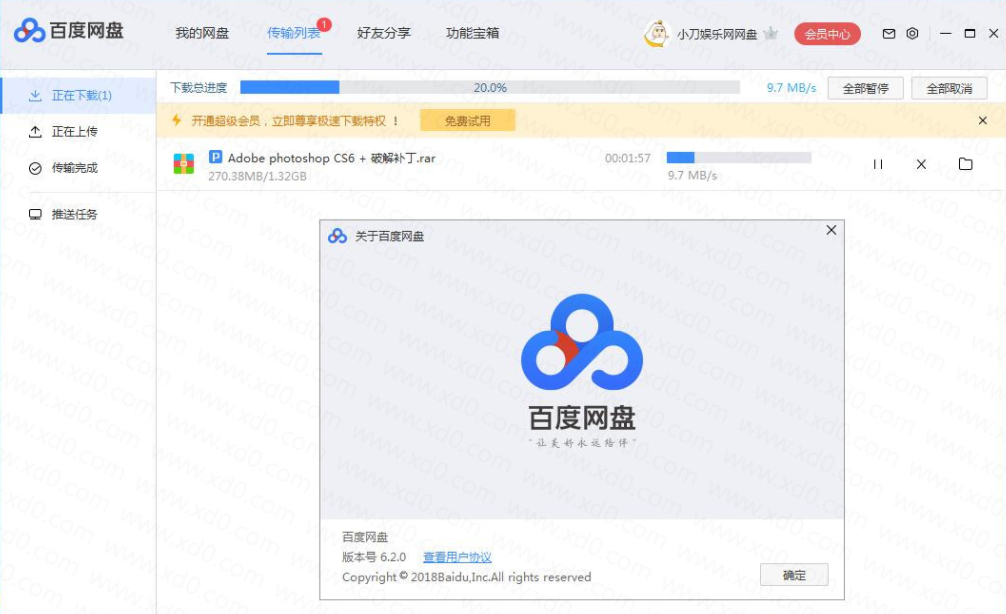Open the mail messages icon
This screenshot has width=1006, height=614.
[x=889, y=33]
